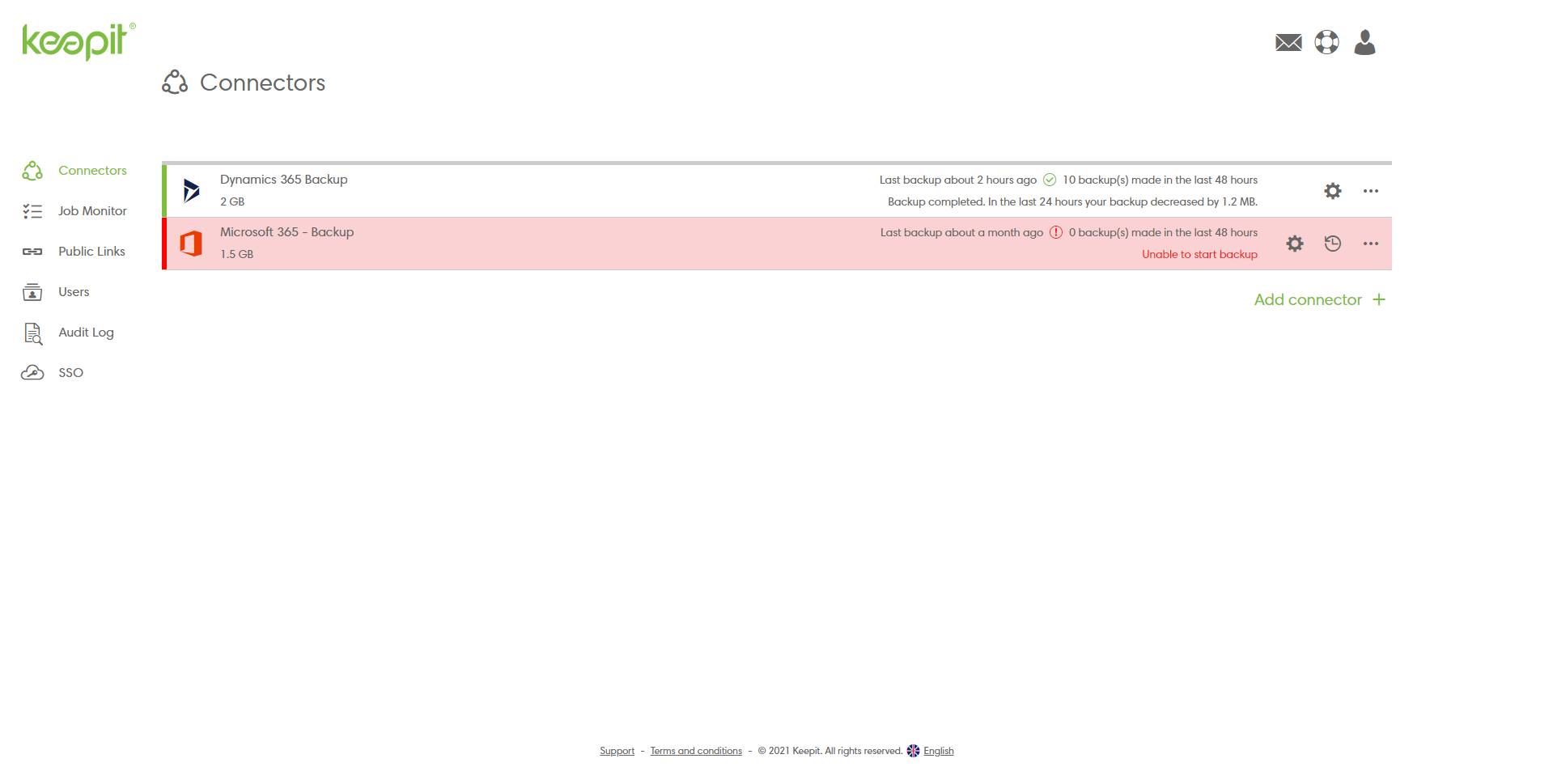This screenshot has width=1553, height=784.
Task: Change language via English link
Action: coord(939,751)
